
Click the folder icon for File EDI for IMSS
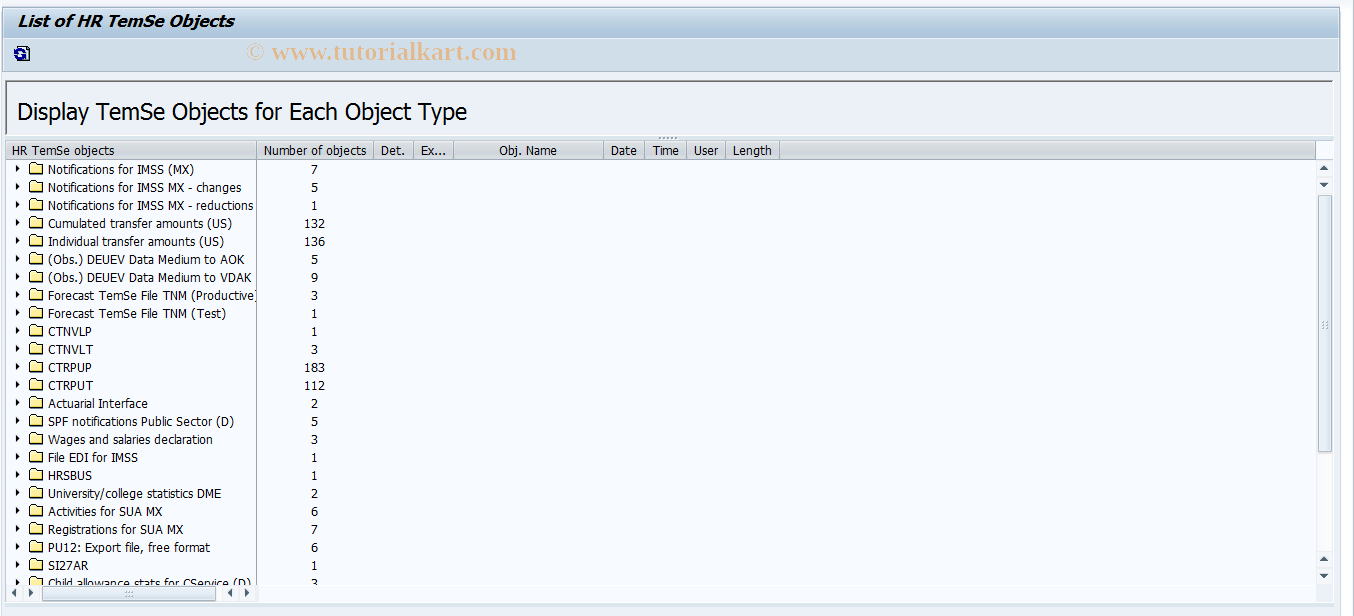(35, 457)
